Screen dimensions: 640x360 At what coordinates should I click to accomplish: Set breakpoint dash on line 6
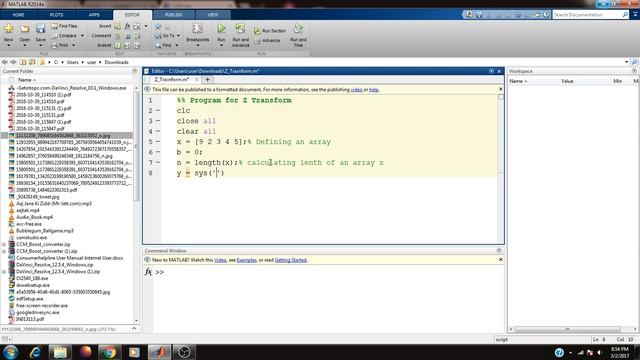click(158, 152)
